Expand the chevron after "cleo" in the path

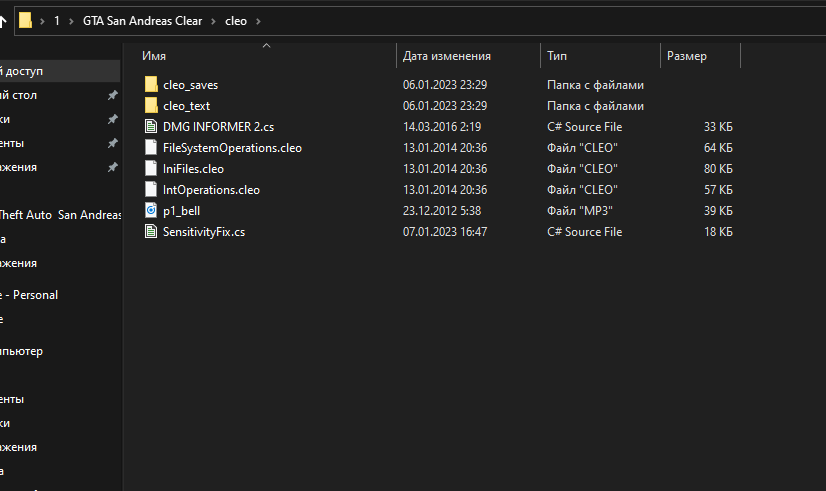pyautogui.click(x=258, y=20)
